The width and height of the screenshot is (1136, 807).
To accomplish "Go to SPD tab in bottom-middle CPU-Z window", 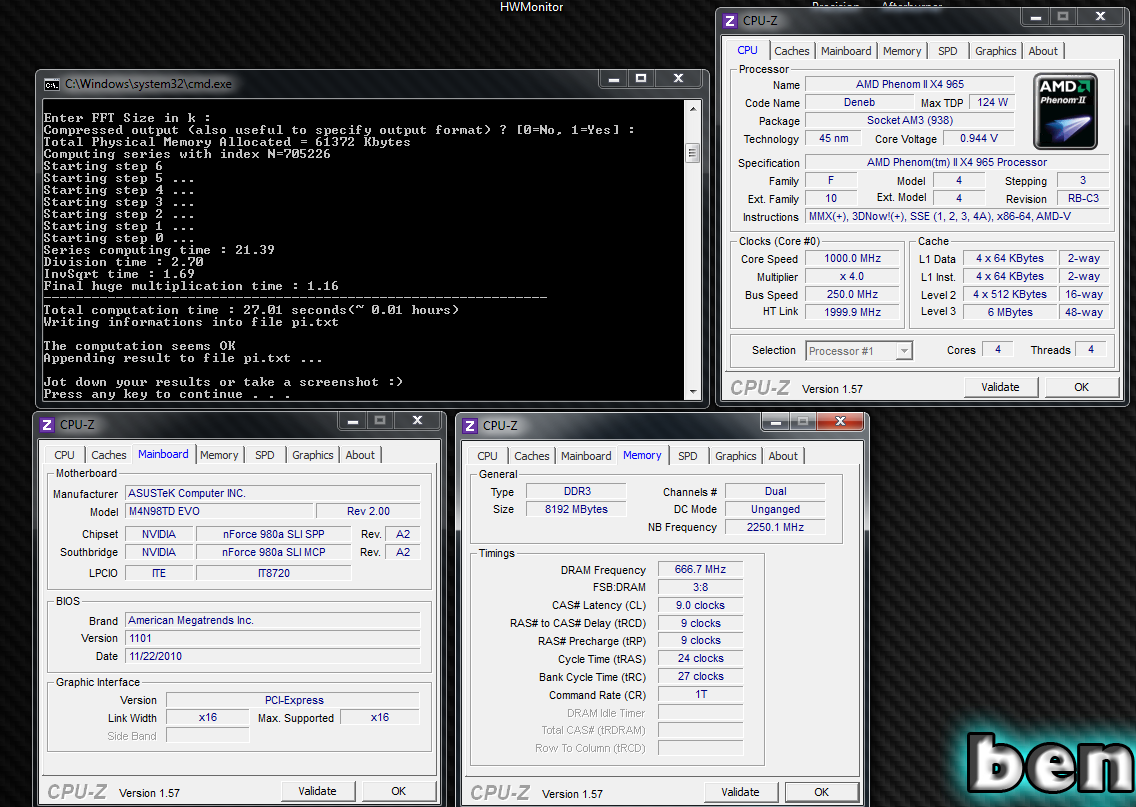I will pos(688,456).
